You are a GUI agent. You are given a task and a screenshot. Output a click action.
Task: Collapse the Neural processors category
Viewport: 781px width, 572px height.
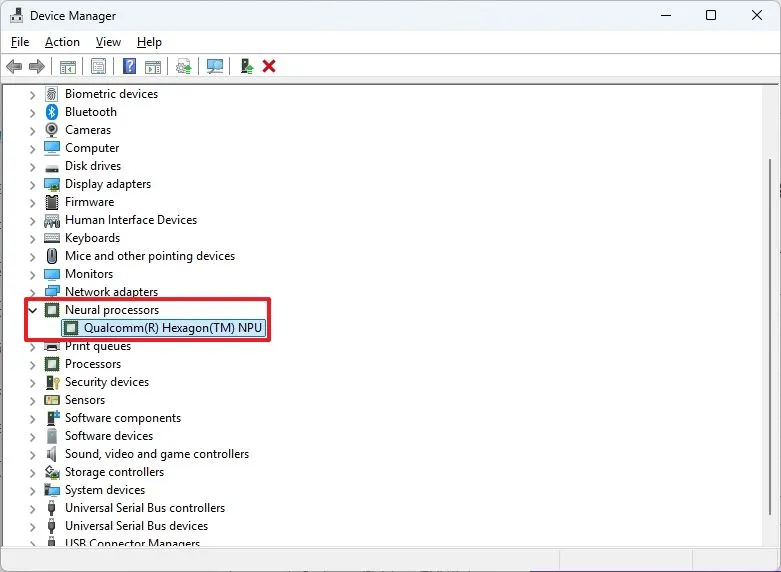point(33,310)
